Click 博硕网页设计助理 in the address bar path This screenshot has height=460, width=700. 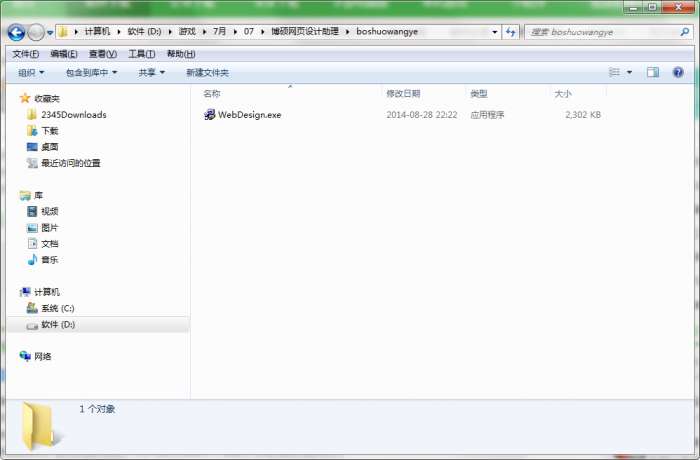pyautogui.click(x=305, y=32)
